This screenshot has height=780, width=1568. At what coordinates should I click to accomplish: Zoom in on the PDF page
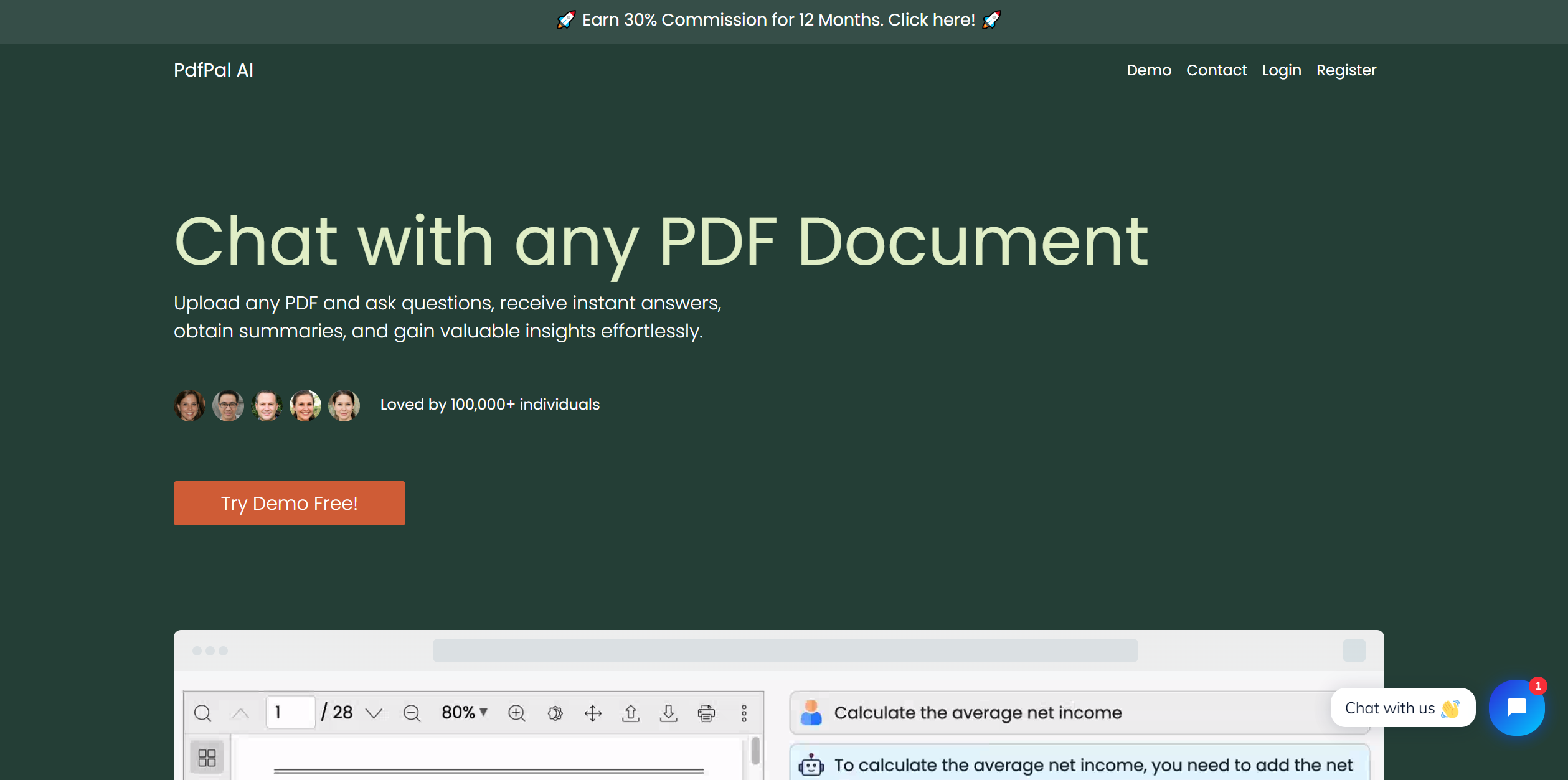516,713
